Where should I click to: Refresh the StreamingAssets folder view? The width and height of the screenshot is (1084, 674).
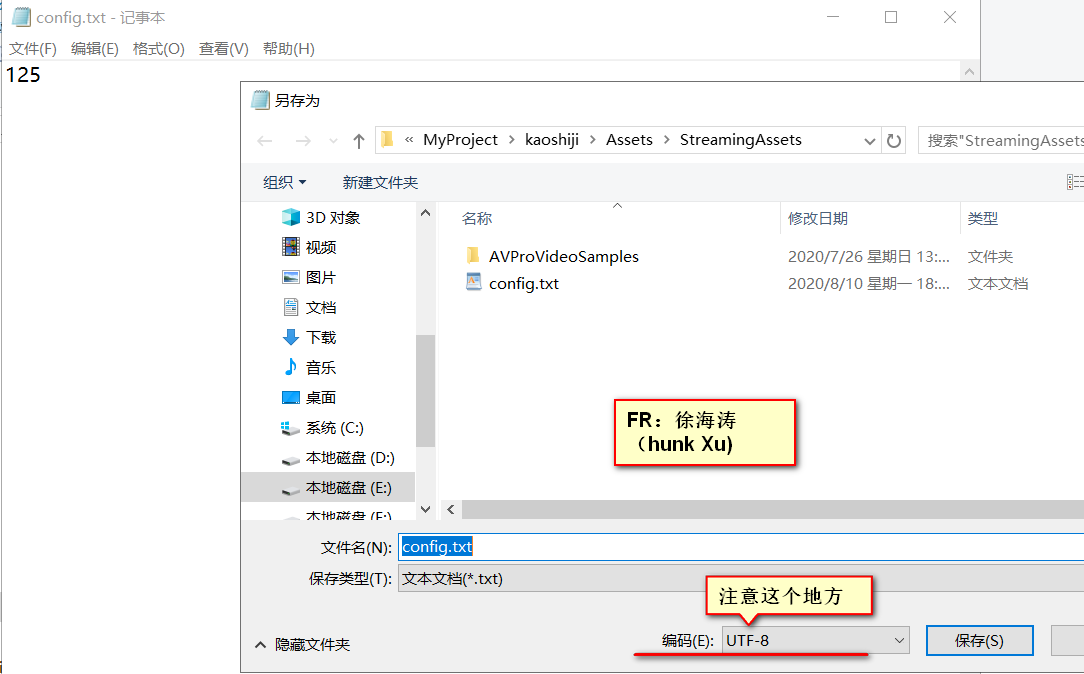point(893,140)
